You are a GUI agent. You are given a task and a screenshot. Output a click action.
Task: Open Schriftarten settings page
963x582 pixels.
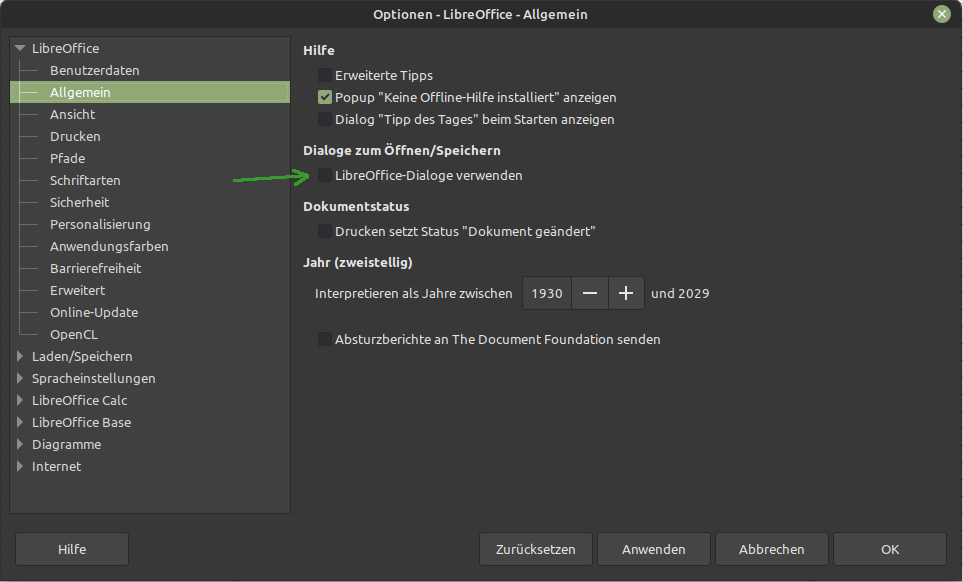(x=85, y=180)
